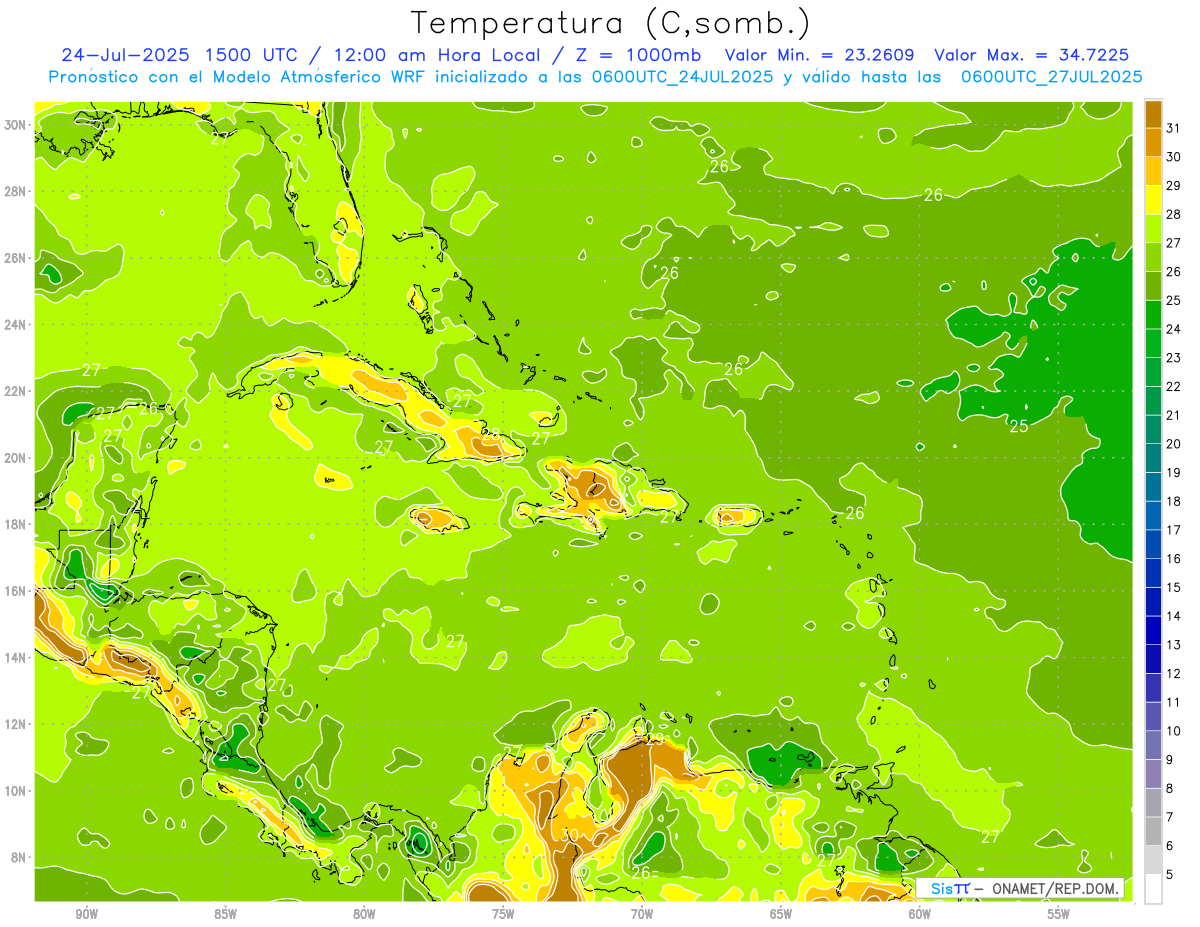
Task: Click the latitude axis label 14N
Action: 17,657
